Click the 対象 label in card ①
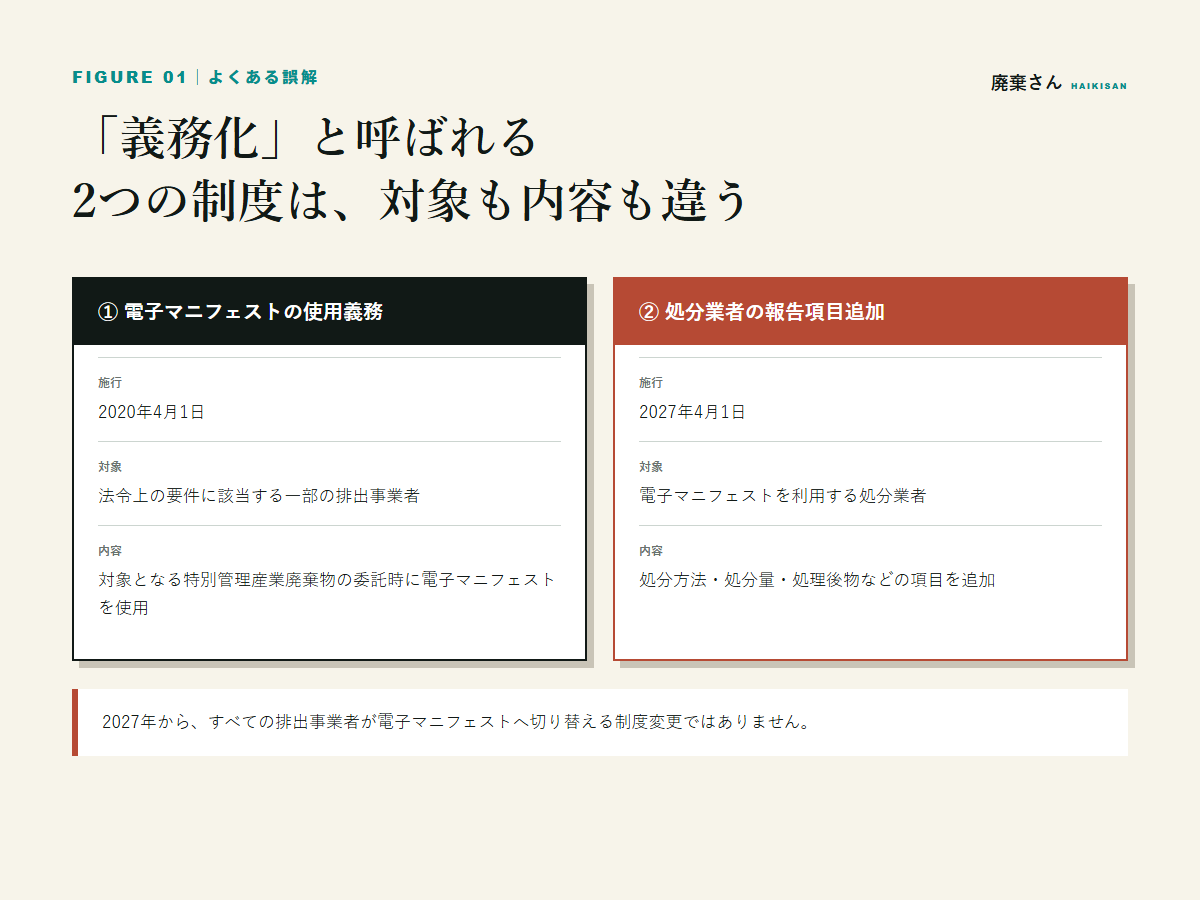The image size is (1200, 900). point(110,467)
